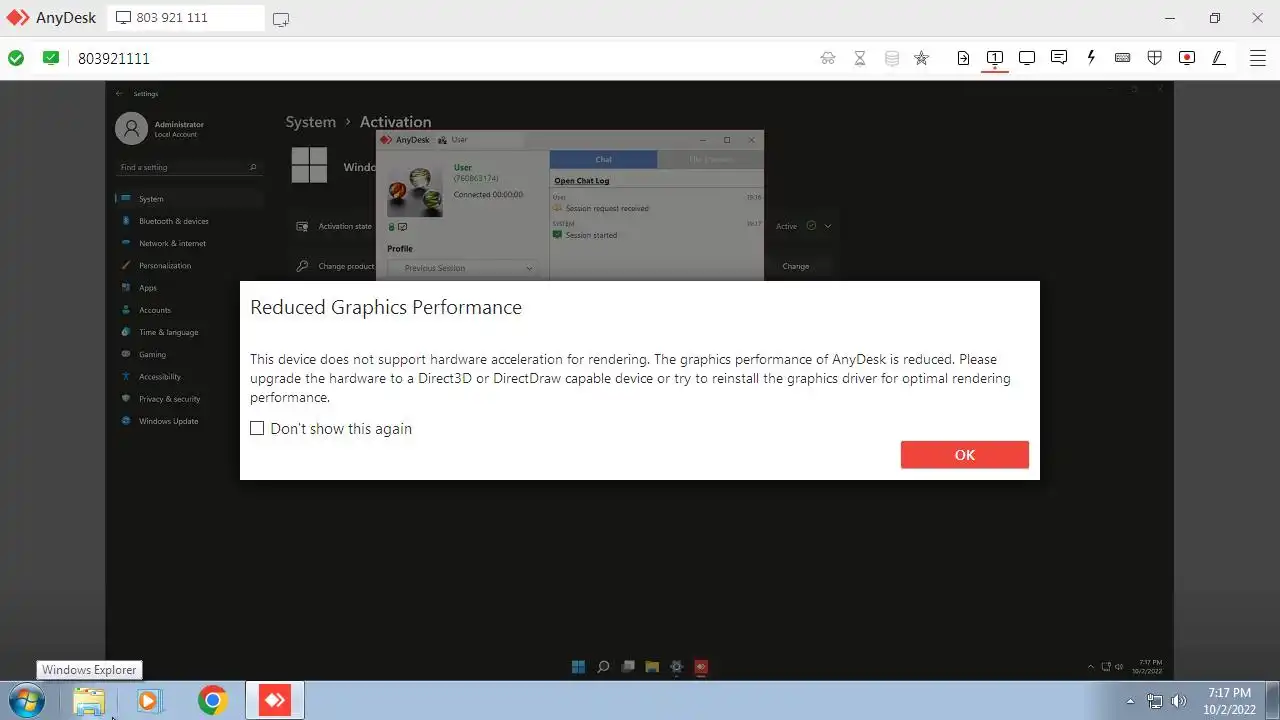This screenshot has width=1280, height=720.
Task: Click AnyDesk icon on remote taskbar
Action: tap(701, 667)
